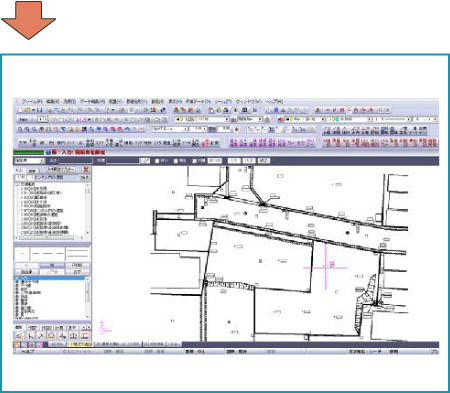Open the dropdown at left of dark input bar
450x393 pixels.
click(x=29, y=161)
